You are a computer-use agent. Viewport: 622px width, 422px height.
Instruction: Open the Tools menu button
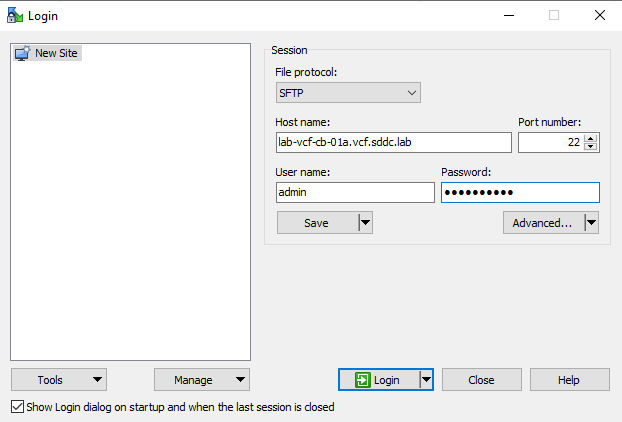pyautogui.click(x=59, y=380)
